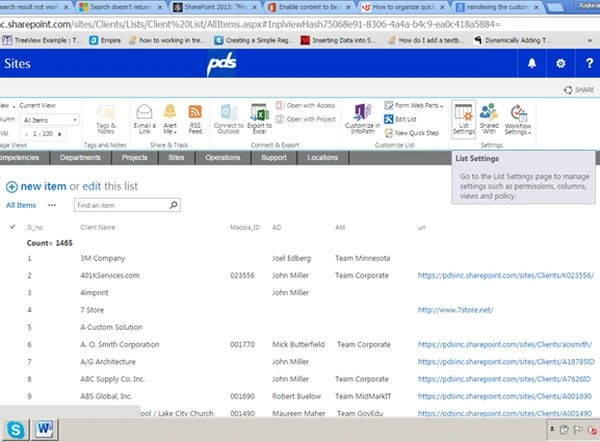Open the RSS Feed icon
The height and width of the screenshot is (442, 600).
[x=195, y=119]
